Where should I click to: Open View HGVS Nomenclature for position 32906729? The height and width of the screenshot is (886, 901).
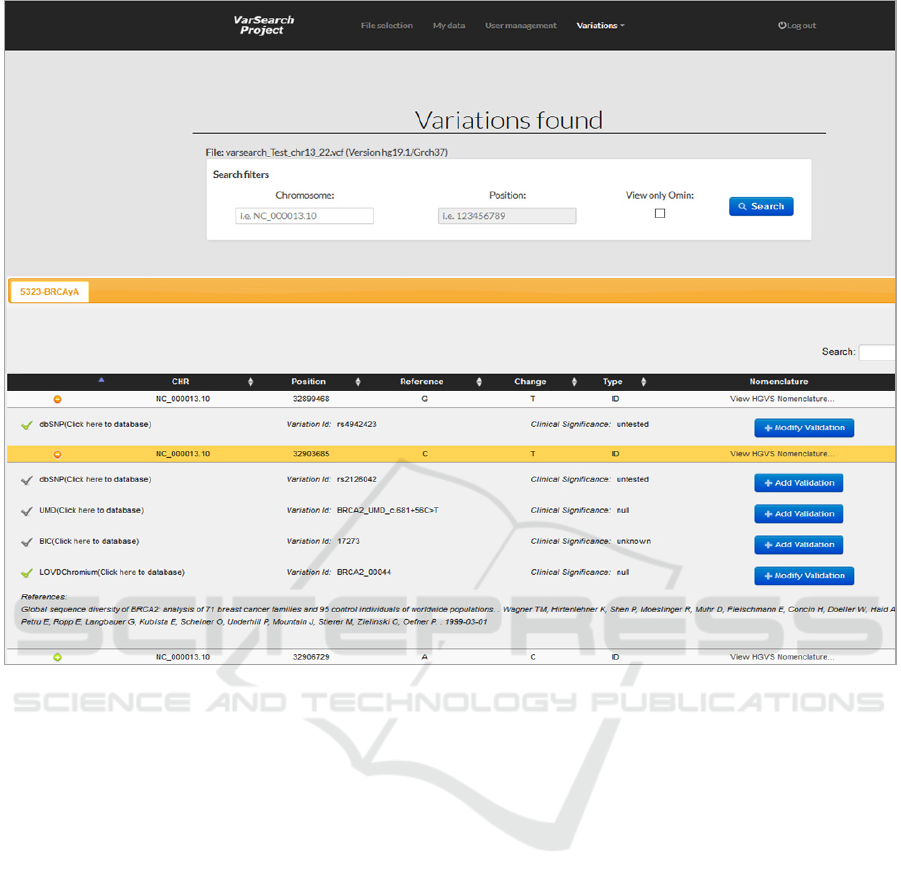coord(781,657)
